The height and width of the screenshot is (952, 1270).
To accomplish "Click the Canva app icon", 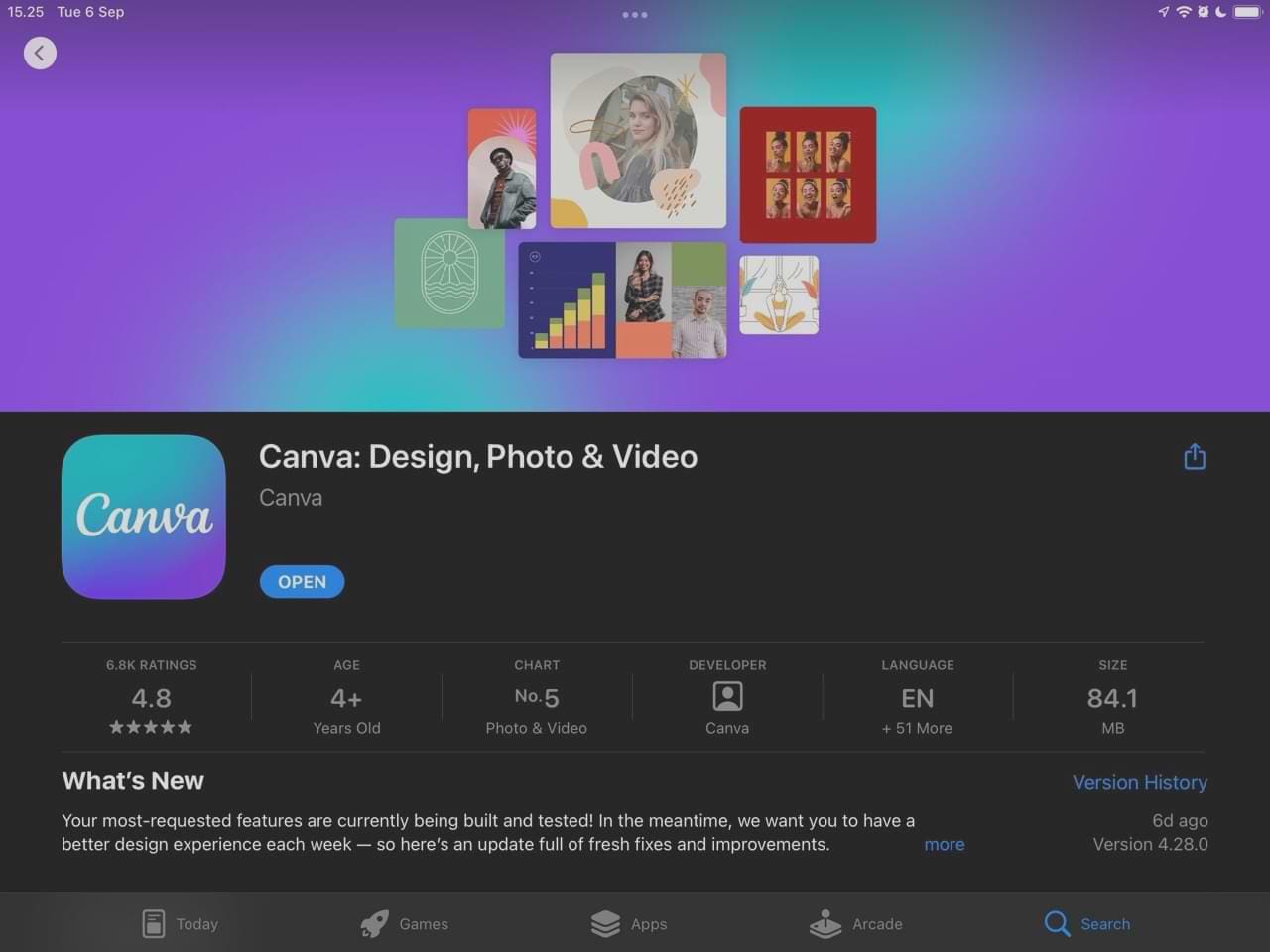I will pos(144,517).
